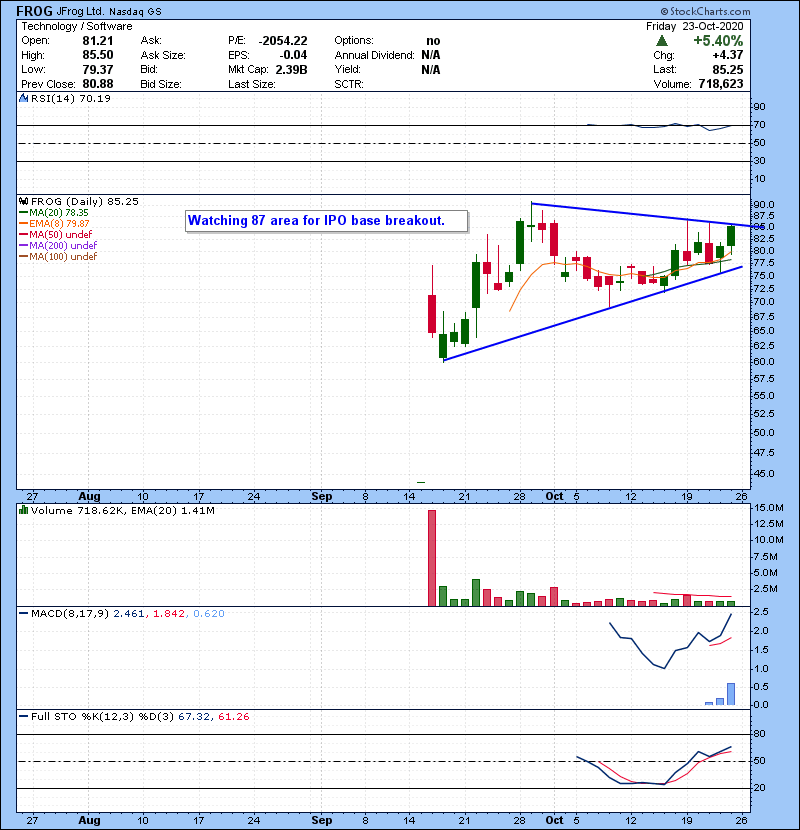
Task: Click the green up-arrow change icon
Action: tap(661, 41)
